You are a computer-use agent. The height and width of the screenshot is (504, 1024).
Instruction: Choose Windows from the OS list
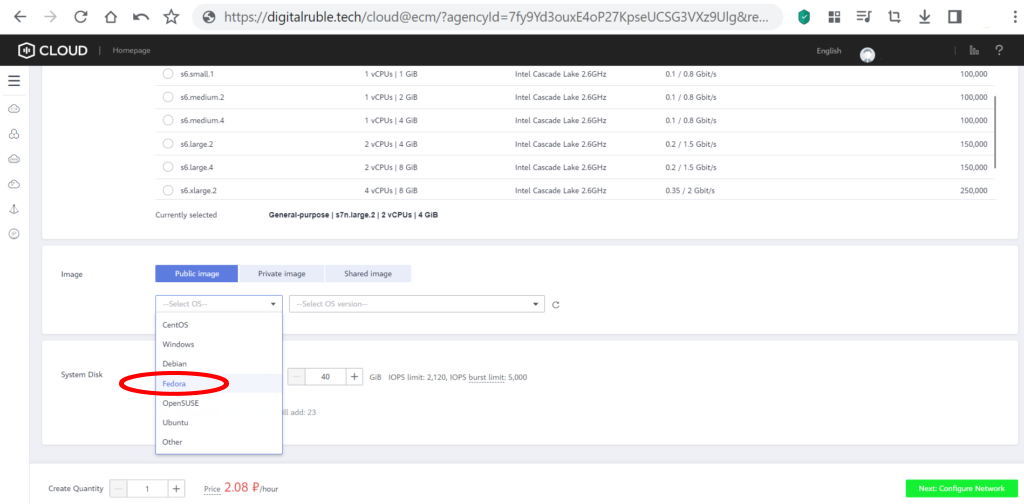(x=219, y=344)
